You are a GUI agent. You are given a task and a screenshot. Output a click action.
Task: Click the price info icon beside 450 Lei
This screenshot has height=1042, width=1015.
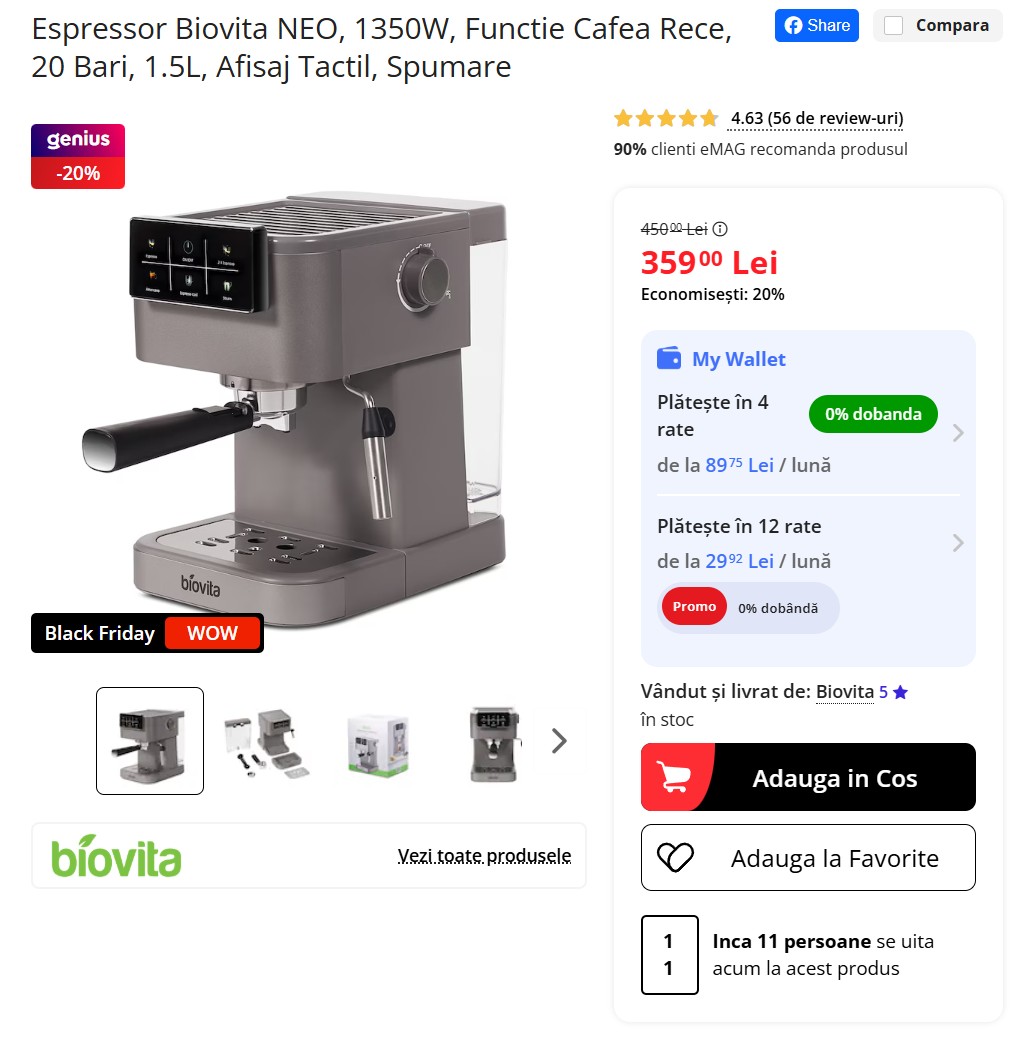720,229
